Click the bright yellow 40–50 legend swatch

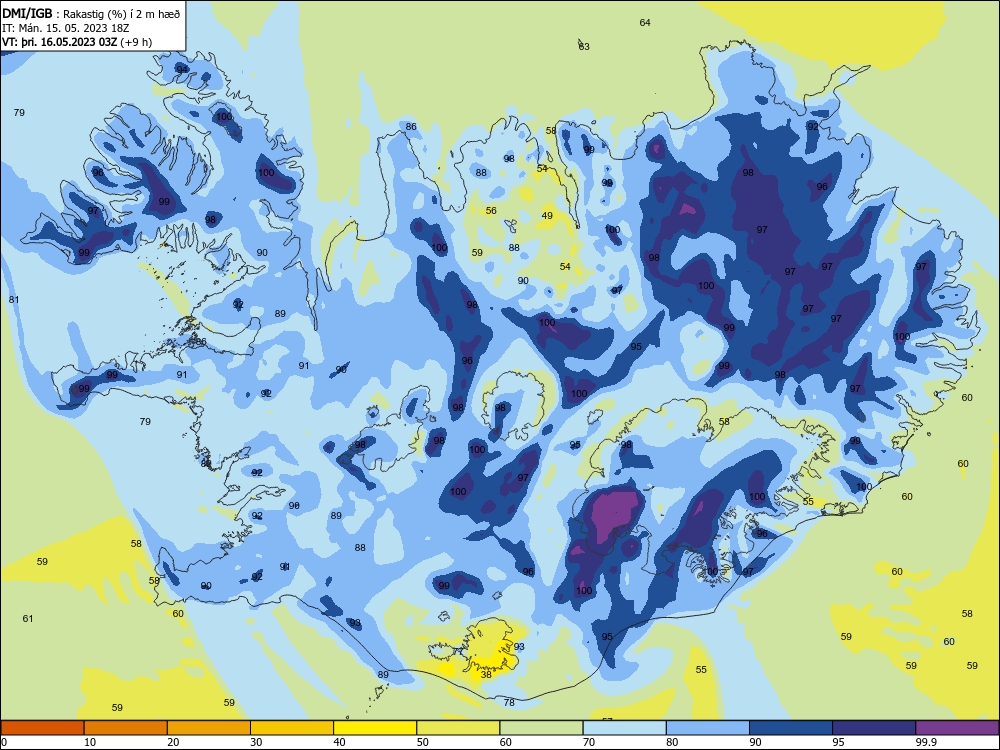375,728
